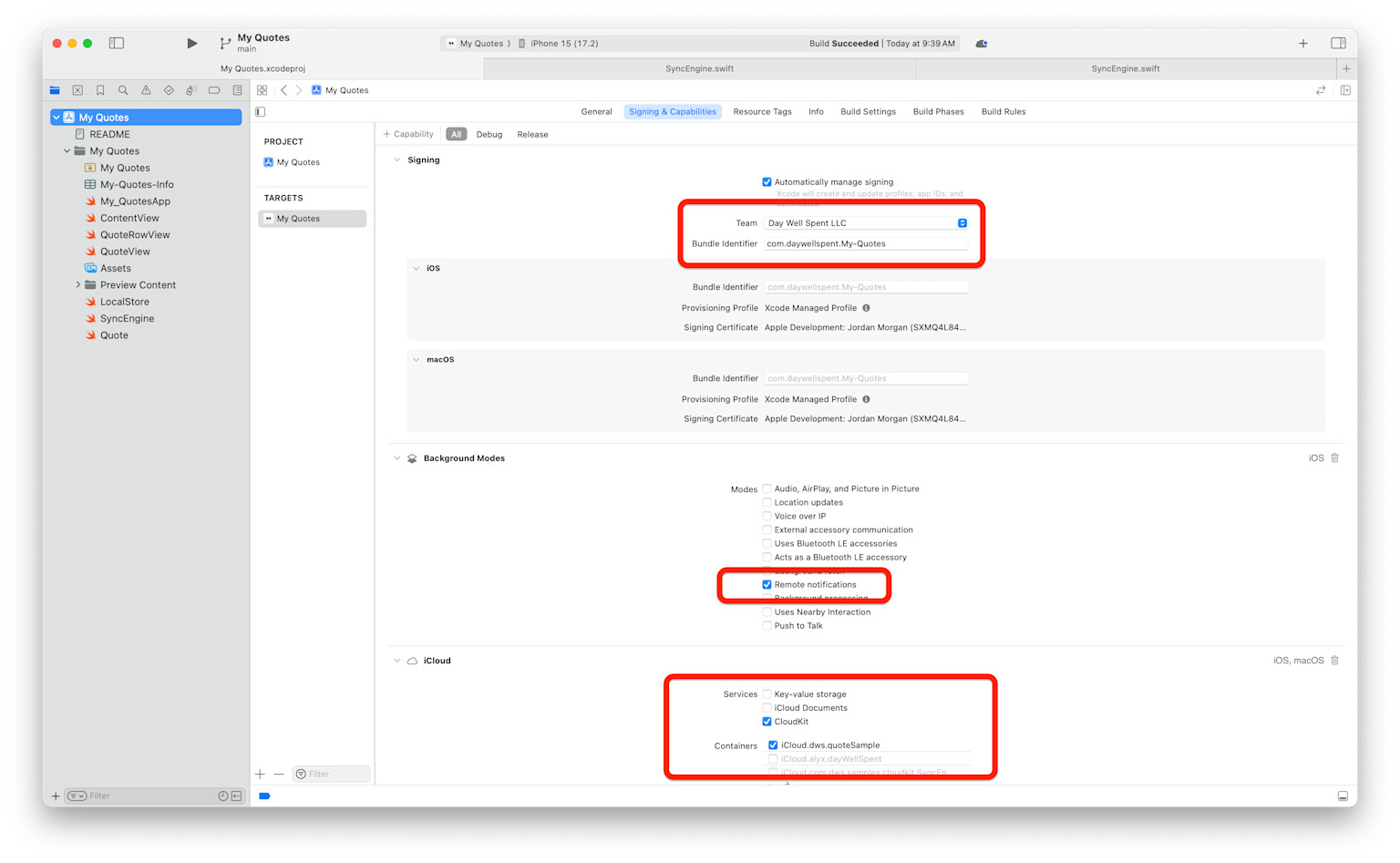This screenshot has height=863, width=1400.
Task: Uncheck CloudKit service
Action: pyautogui.click(x=767, y=722)
